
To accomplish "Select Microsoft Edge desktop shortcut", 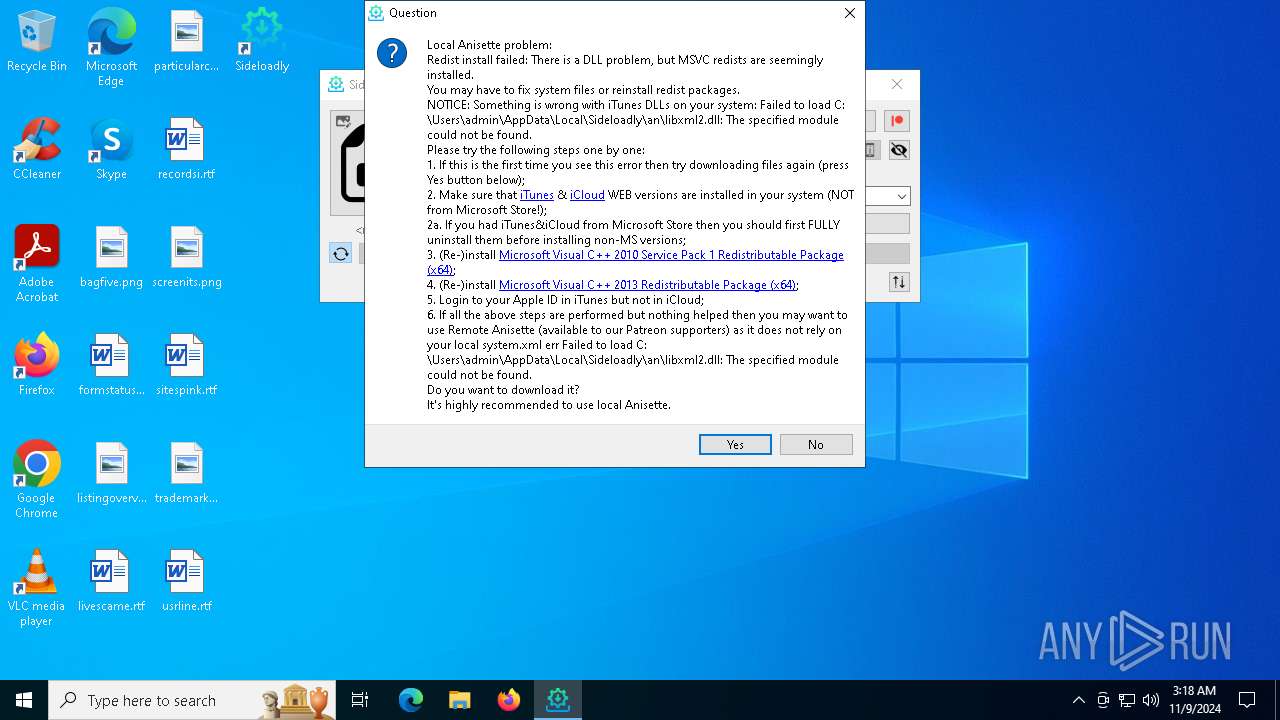I will (111, 48).
